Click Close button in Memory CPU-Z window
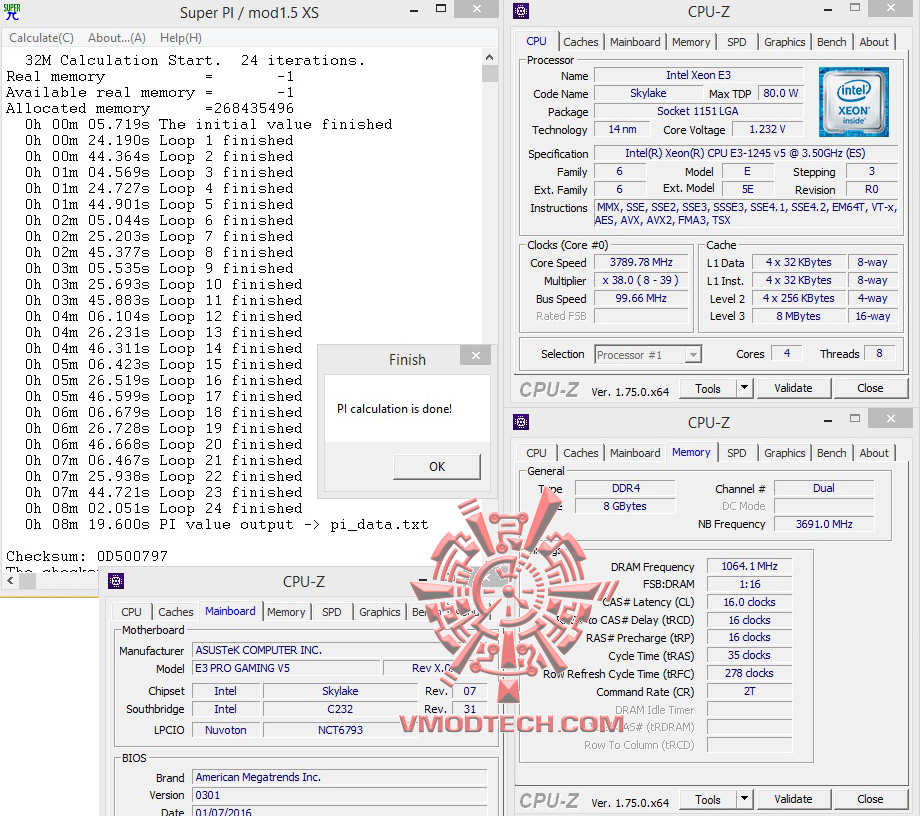This screenshot has height=816, width=920. (870, 800)
